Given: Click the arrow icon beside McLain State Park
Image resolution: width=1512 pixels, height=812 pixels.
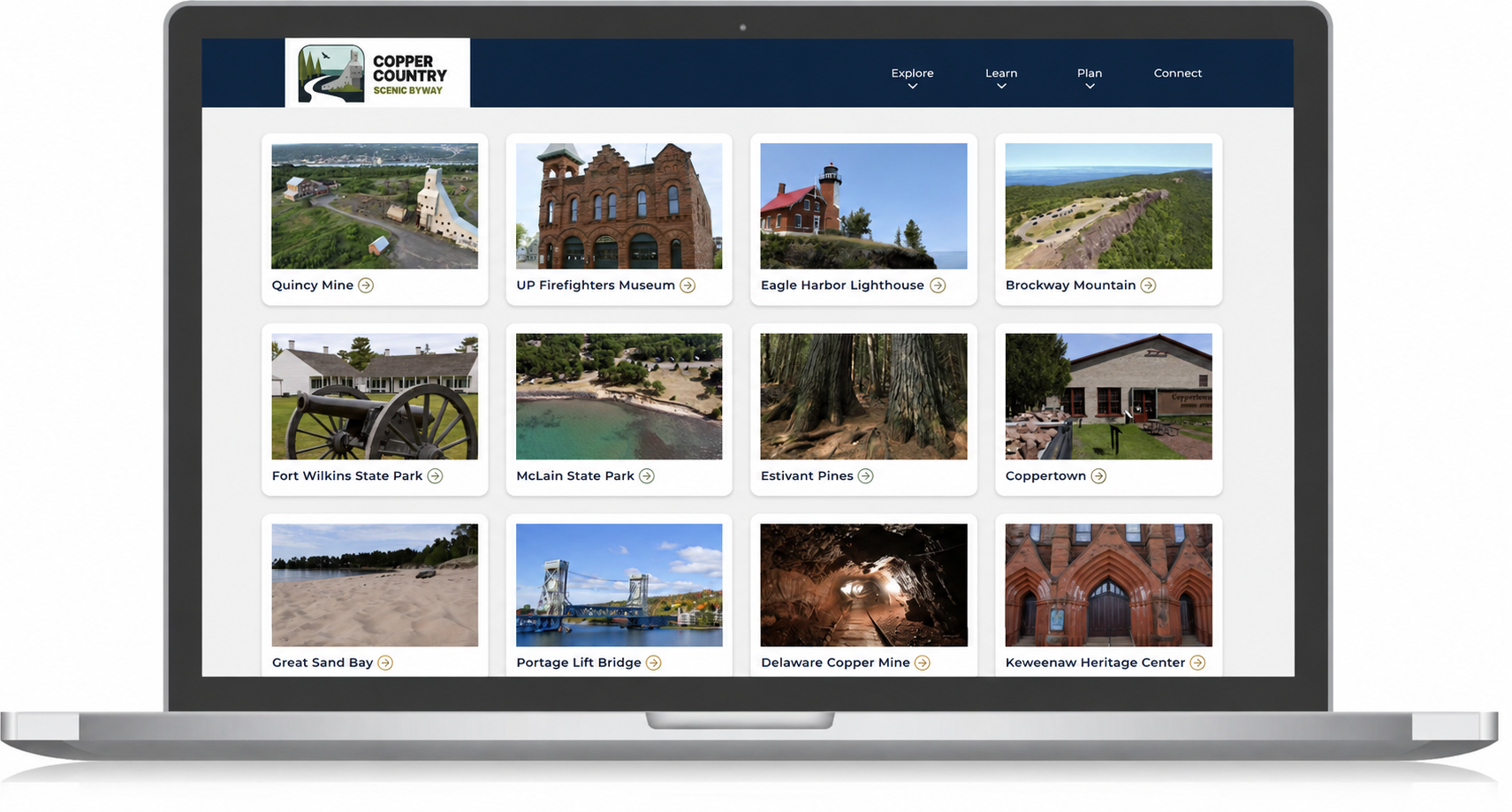Looking at the screenshot, I should (647, 476).
